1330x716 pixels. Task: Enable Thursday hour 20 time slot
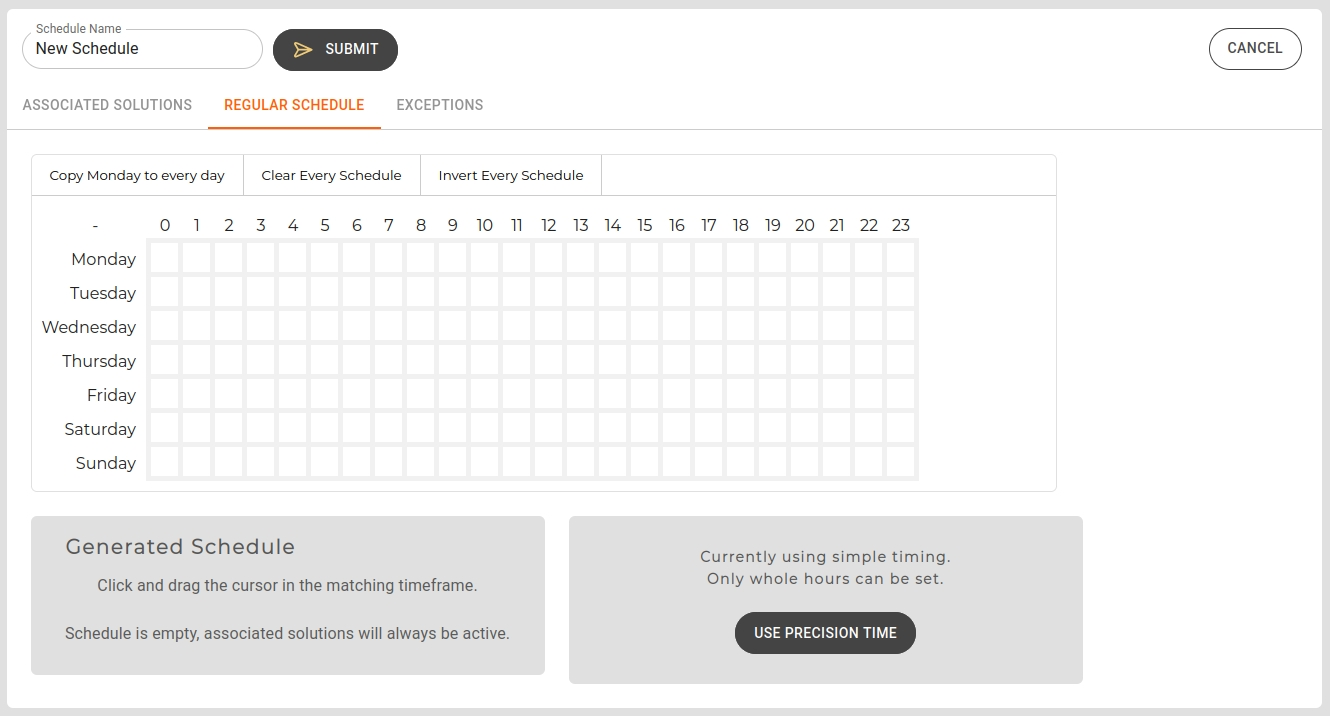coord(805,360)
